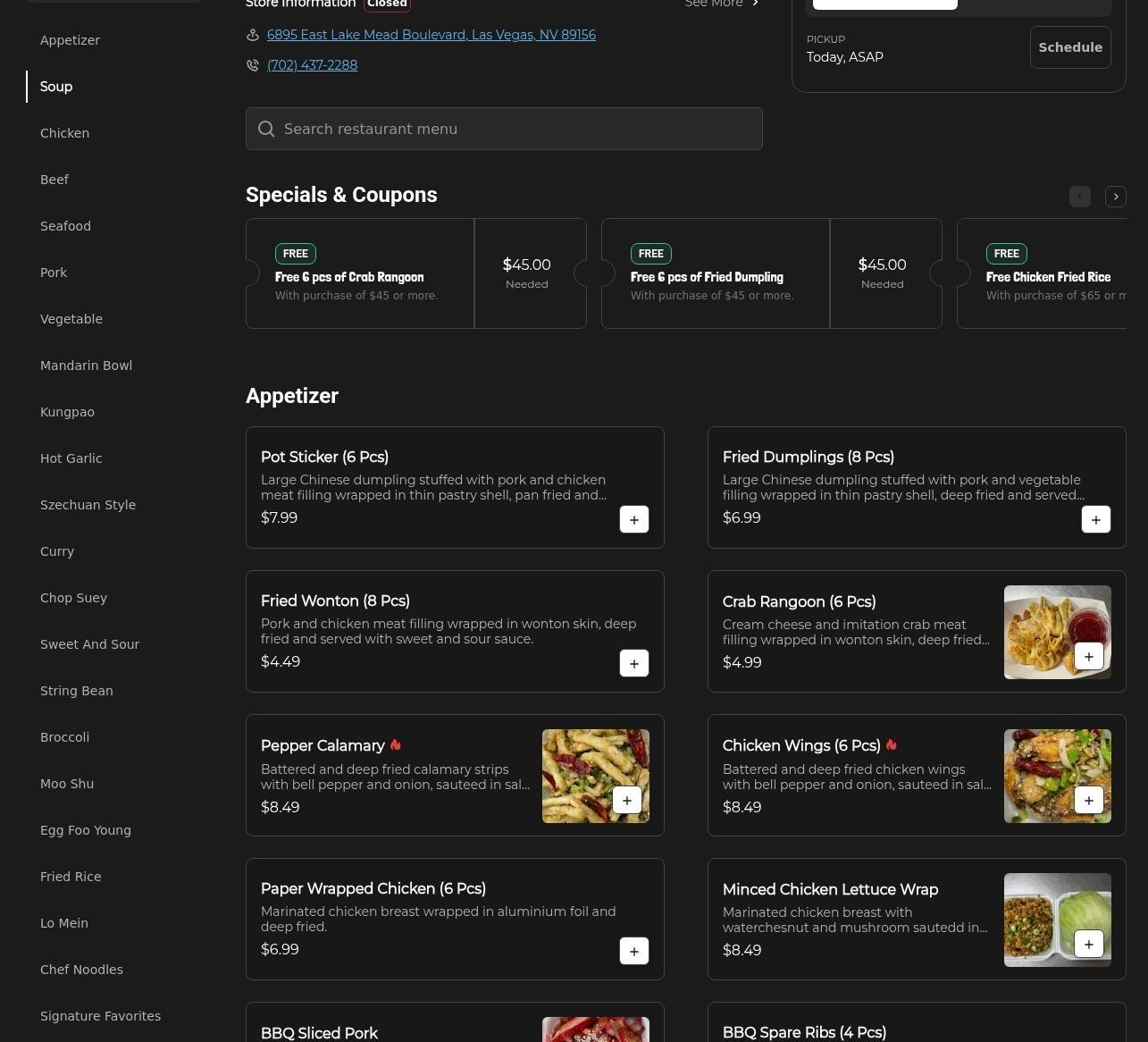Click the Schedule pickup button

click(1069, 47)
